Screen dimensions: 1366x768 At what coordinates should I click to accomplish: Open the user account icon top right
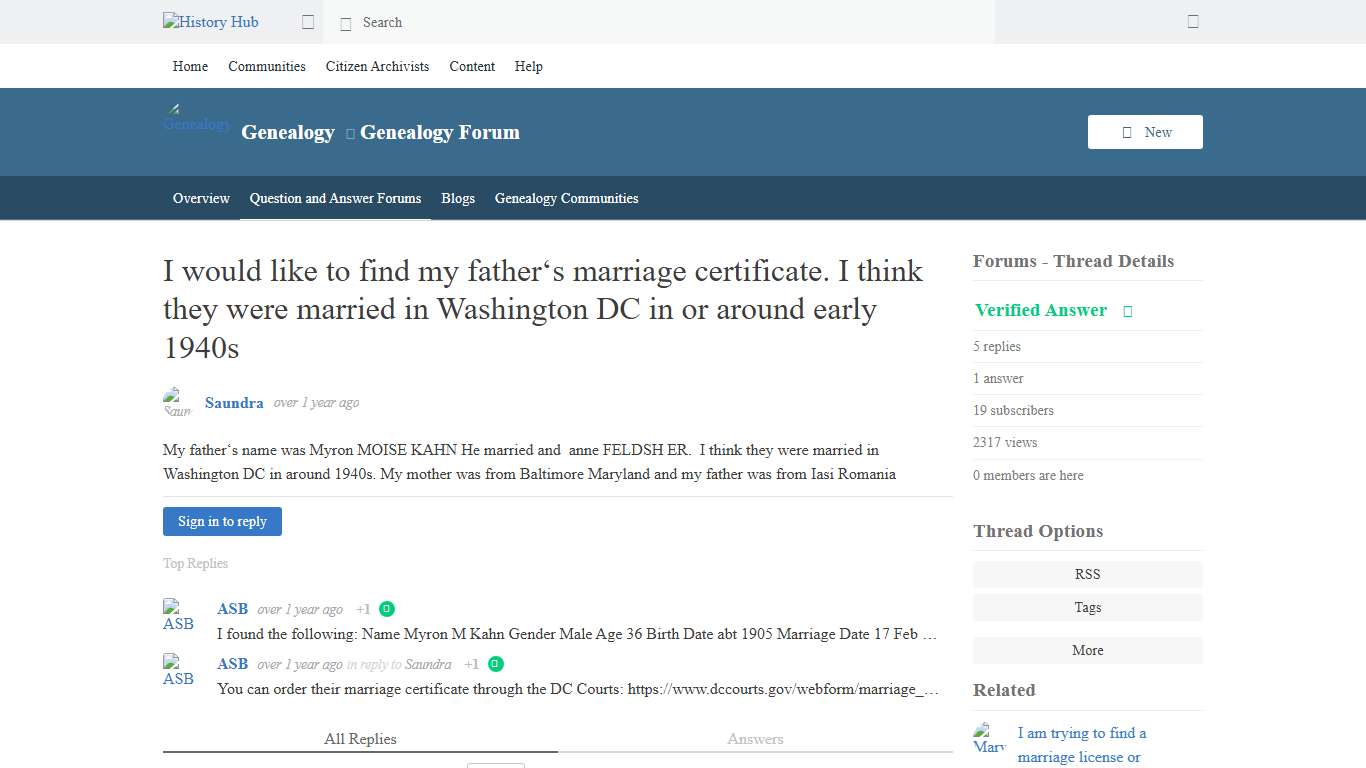1192,21
